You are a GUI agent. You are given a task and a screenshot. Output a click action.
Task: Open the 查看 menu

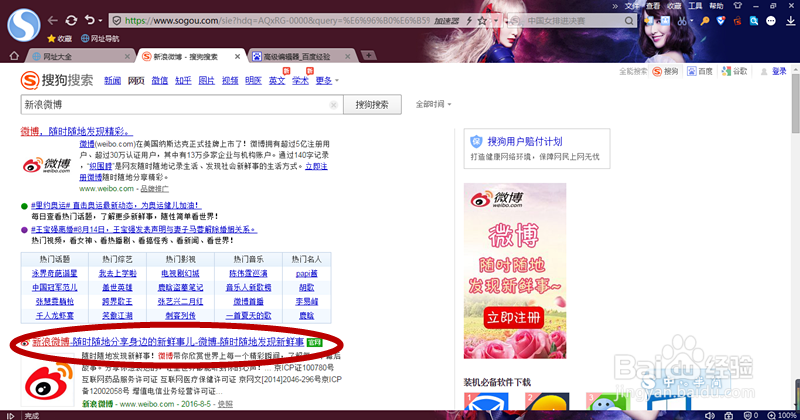[x=653, y=6]
